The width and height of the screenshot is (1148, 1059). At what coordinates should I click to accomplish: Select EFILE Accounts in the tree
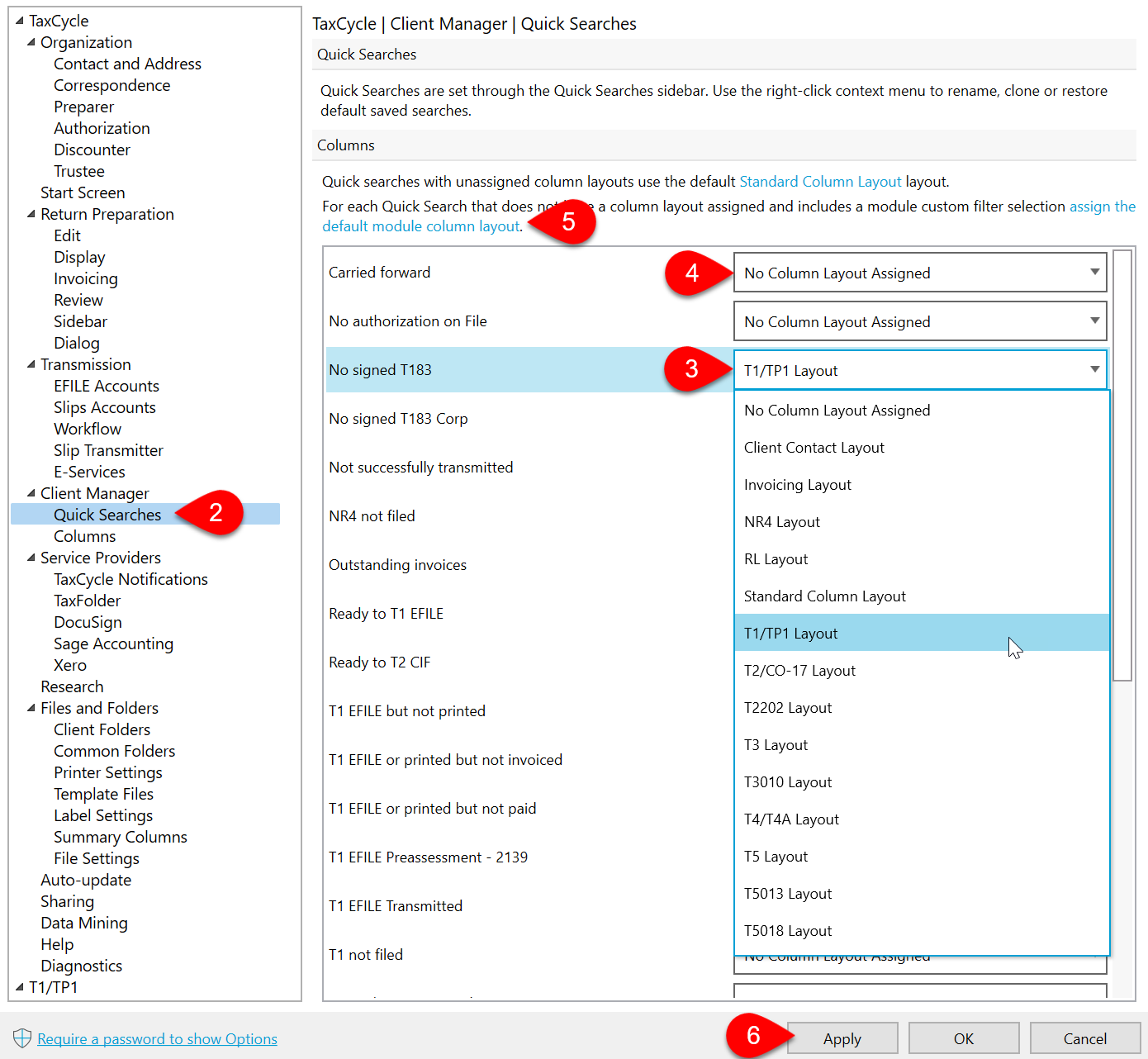[107, 386]
